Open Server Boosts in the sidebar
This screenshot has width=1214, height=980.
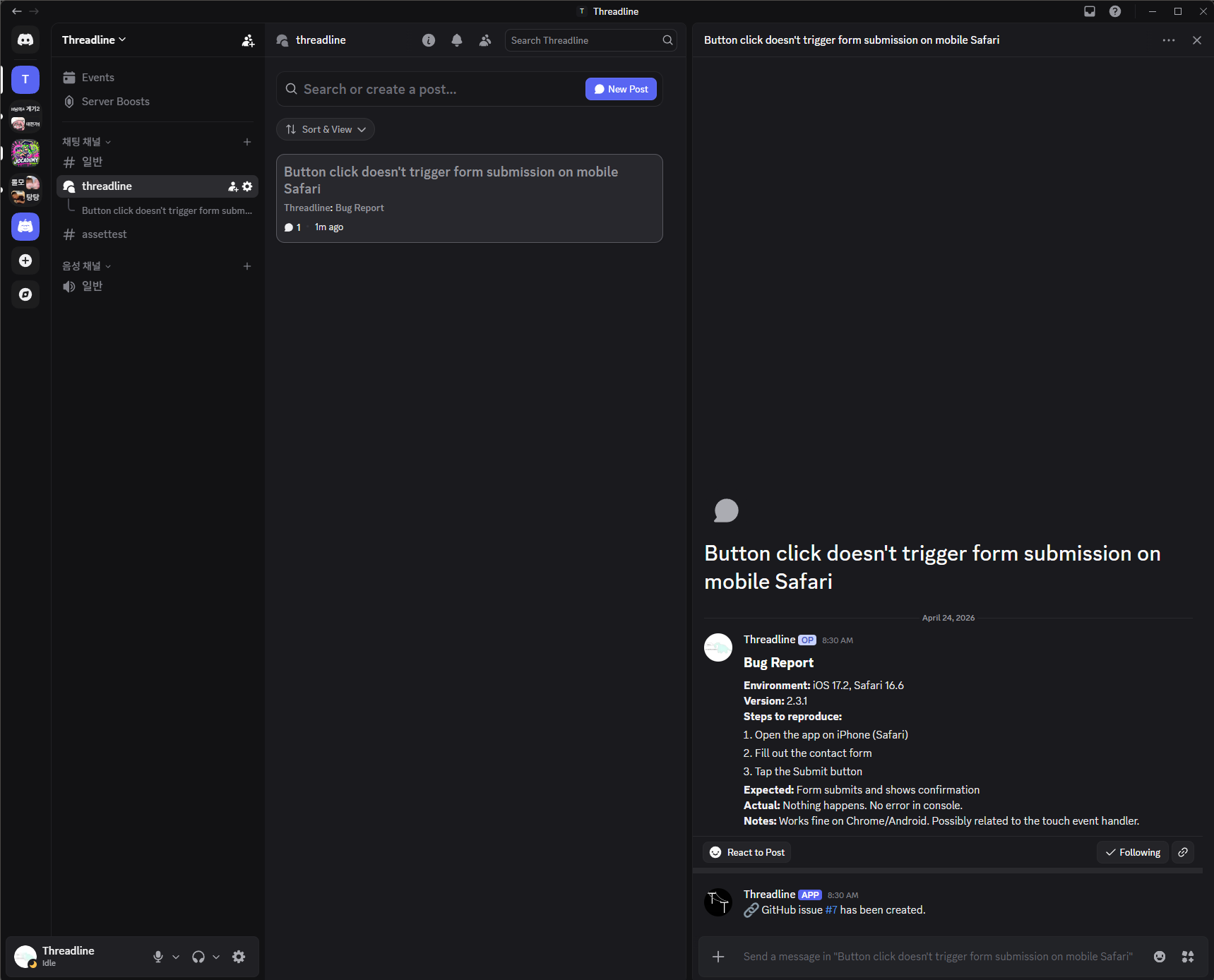pyautogui.click(x=157, y=102)
